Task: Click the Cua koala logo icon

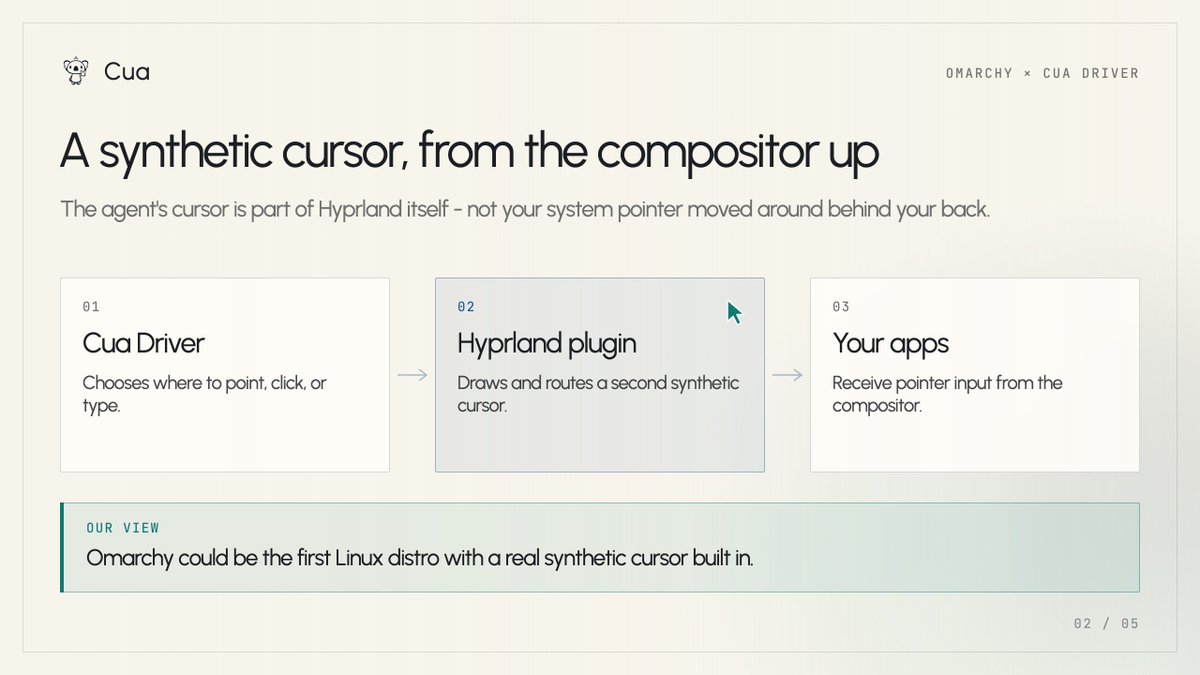Action: point(75,71)
